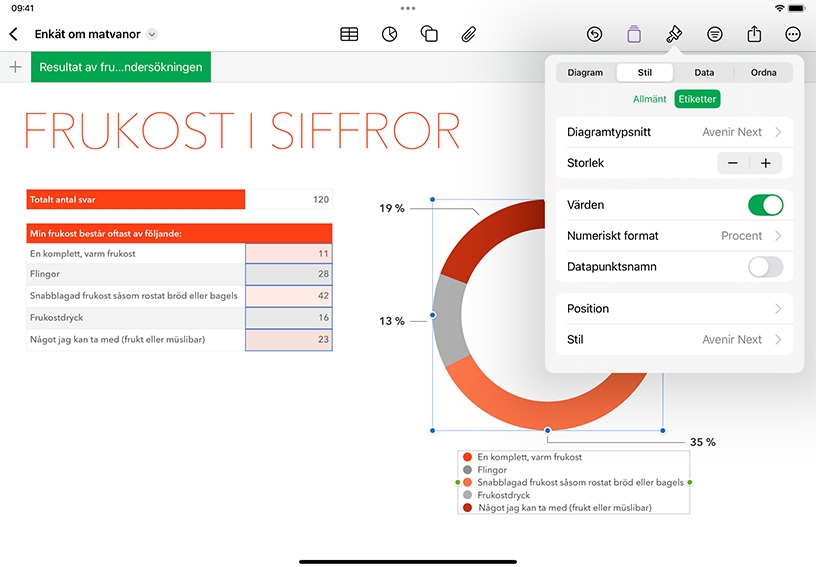The height and width of the screenshot is (567, 816).
Task: Open the Organize filter icon
Action: [x=715, y=34]
